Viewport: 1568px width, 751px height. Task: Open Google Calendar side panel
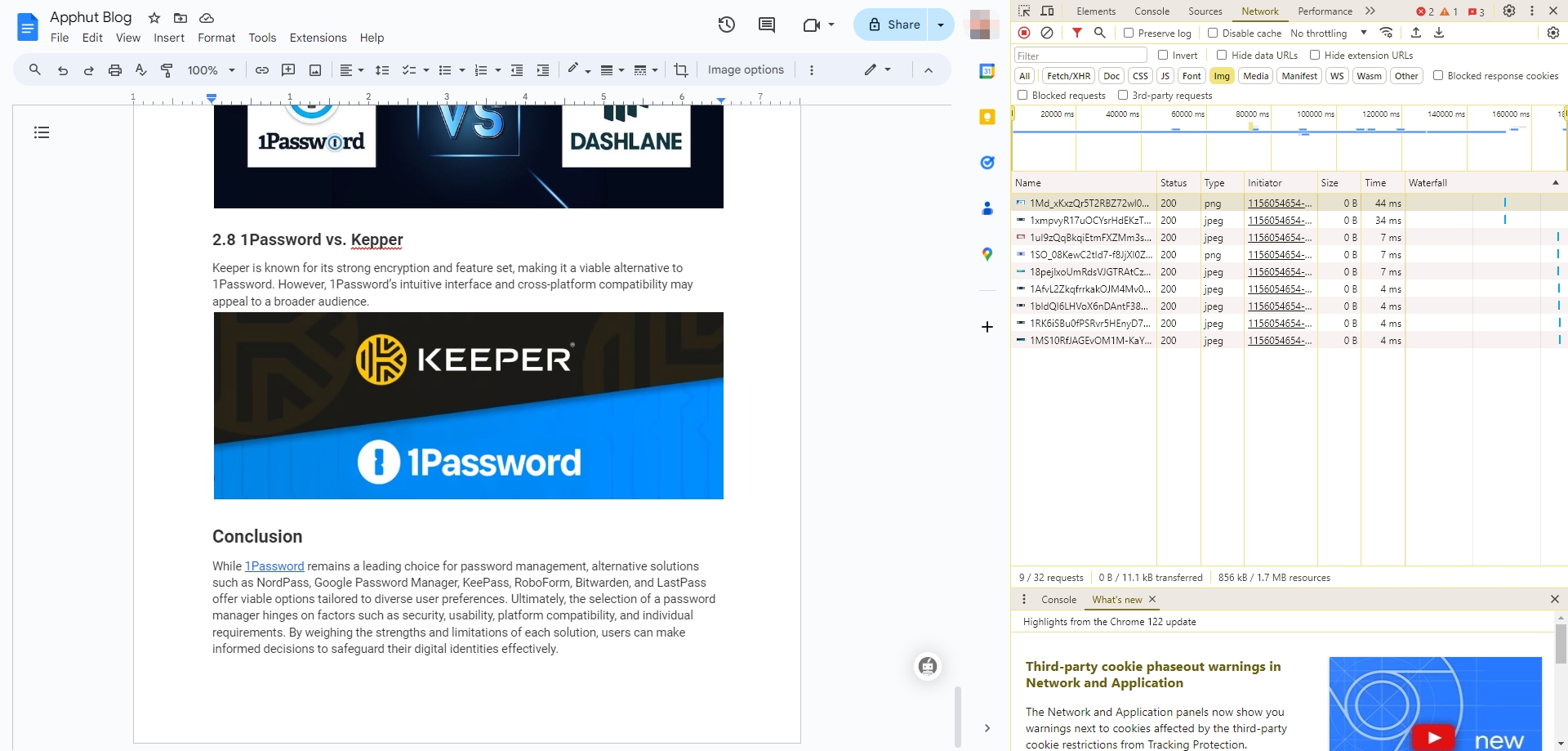tap(987, 71)
